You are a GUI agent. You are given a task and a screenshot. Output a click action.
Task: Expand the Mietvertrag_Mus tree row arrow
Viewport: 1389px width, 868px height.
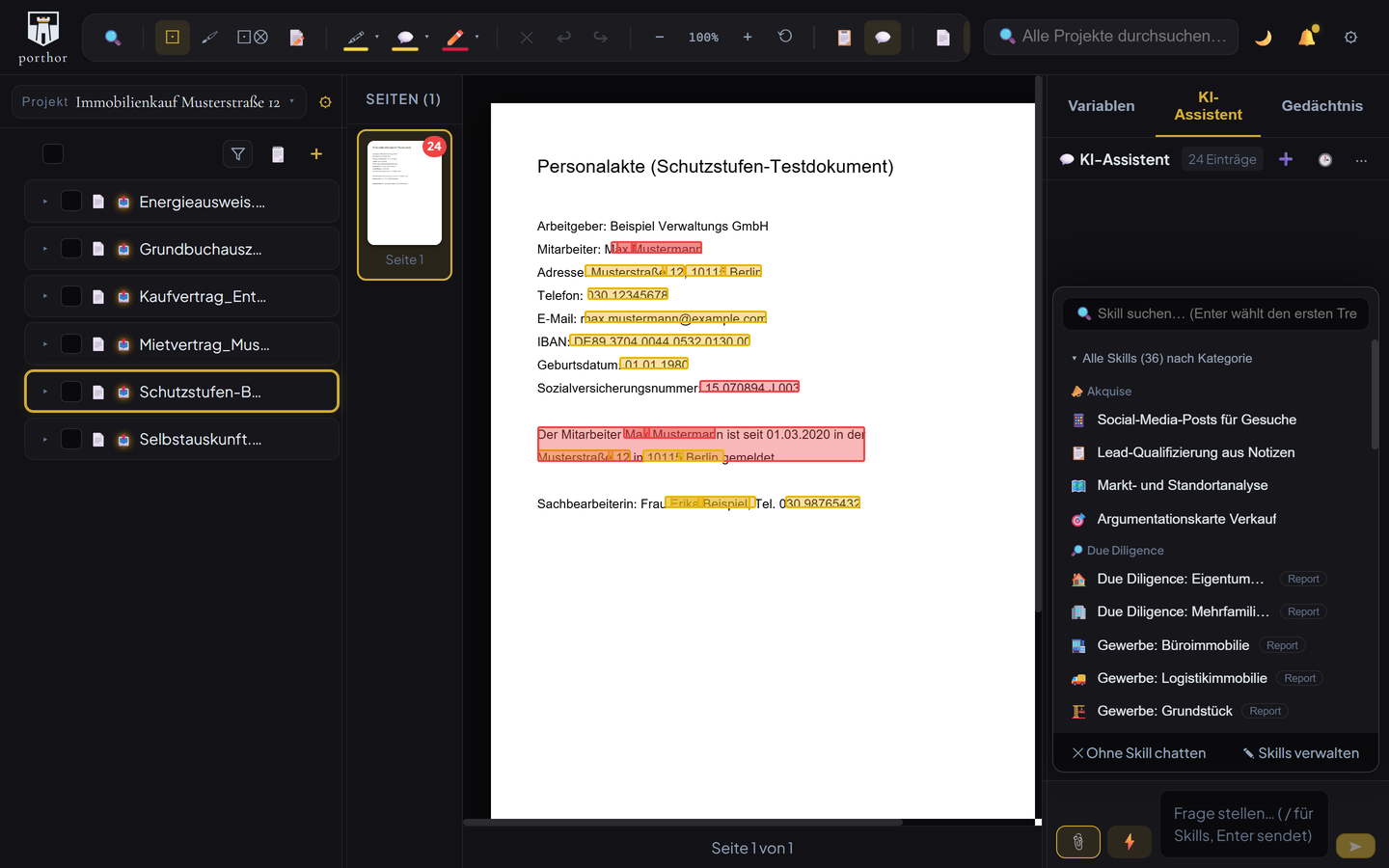pos(44,344)
